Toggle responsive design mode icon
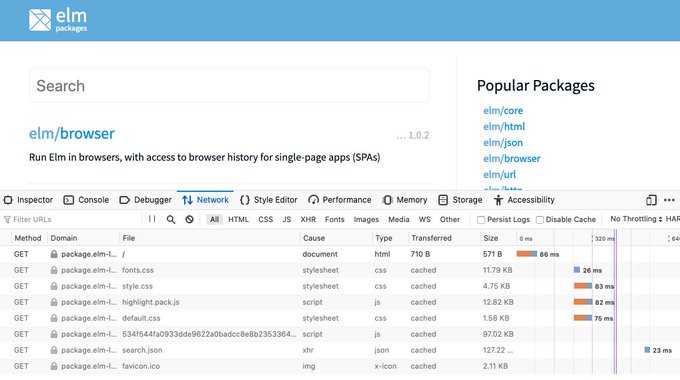This screenshot has height=380, width=680. [x=651, y=200]
